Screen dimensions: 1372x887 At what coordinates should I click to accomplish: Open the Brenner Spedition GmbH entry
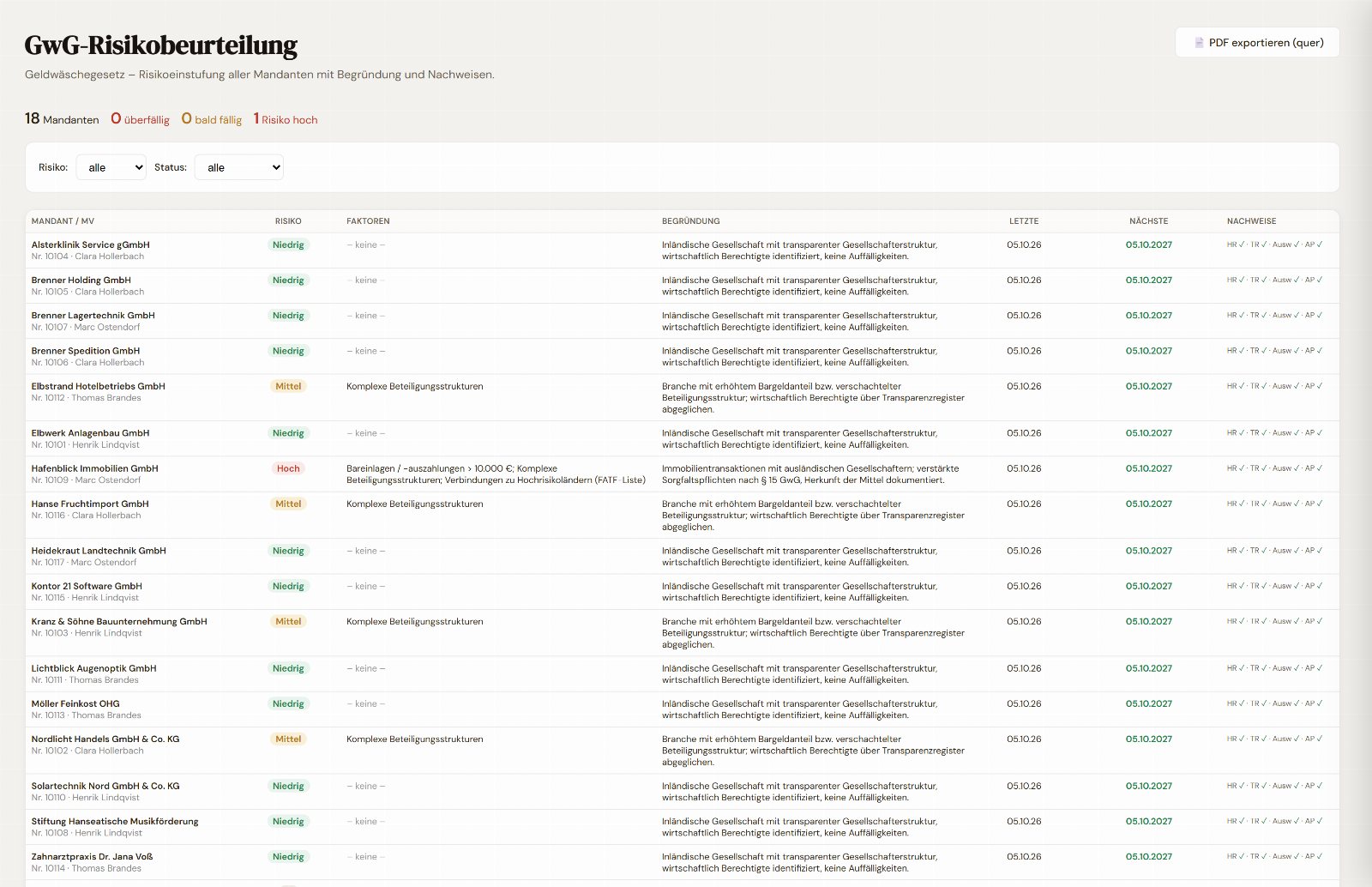pos(86,350)
